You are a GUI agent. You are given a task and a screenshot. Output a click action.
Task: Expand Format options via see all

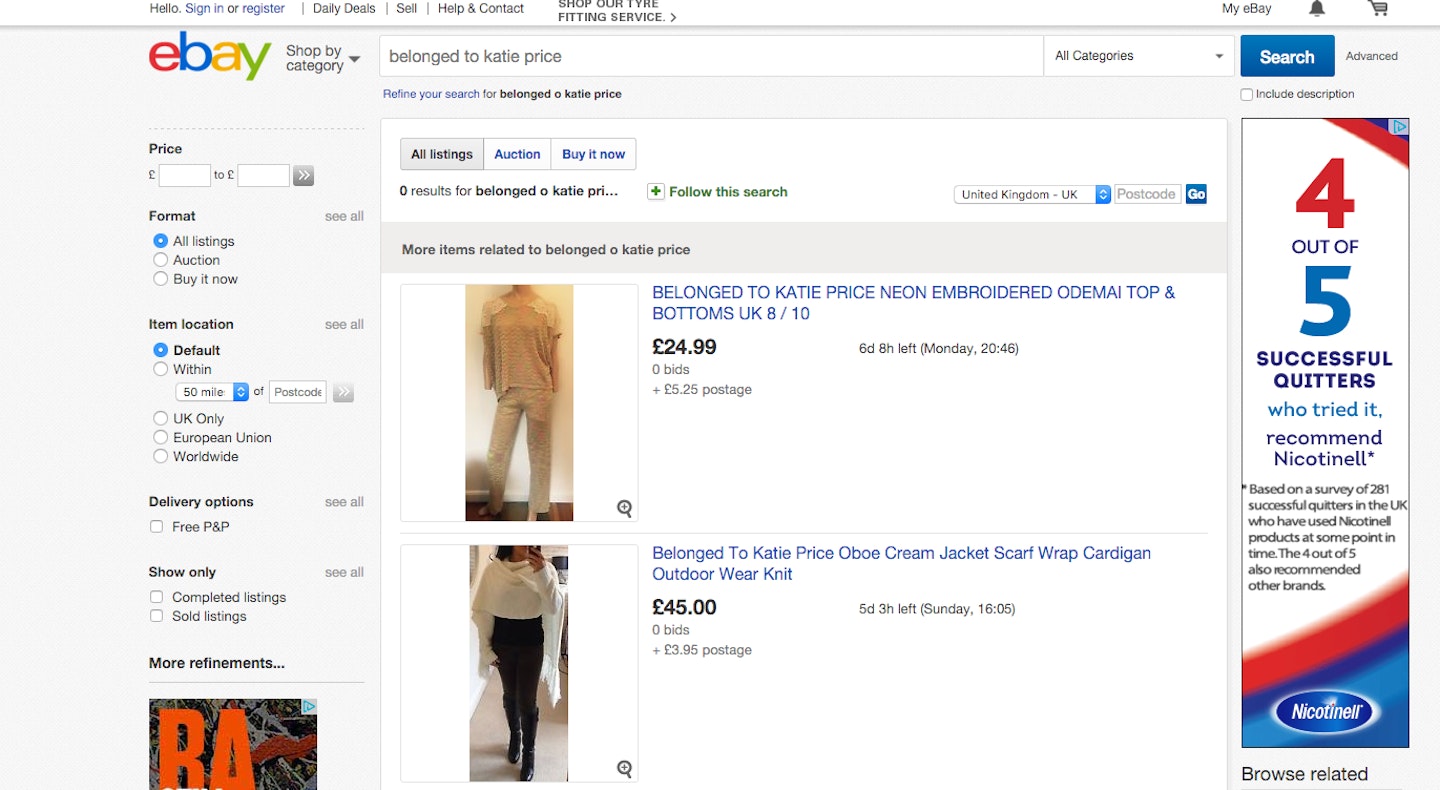(x=344, y=216)
